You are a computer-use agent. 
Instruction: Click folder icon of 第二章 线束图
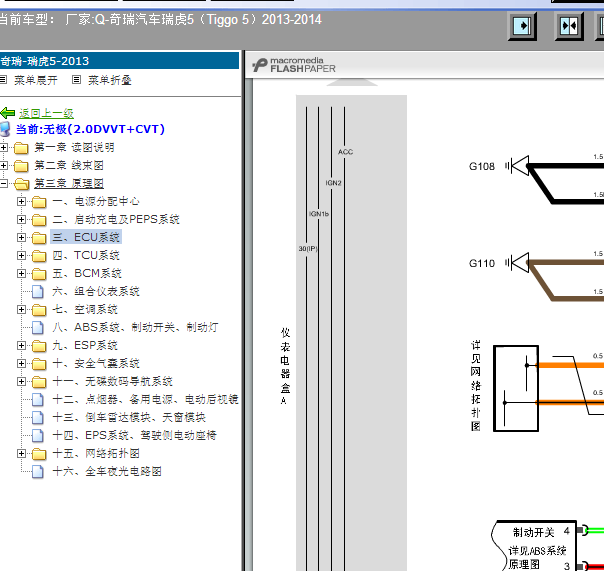[21, 166]
